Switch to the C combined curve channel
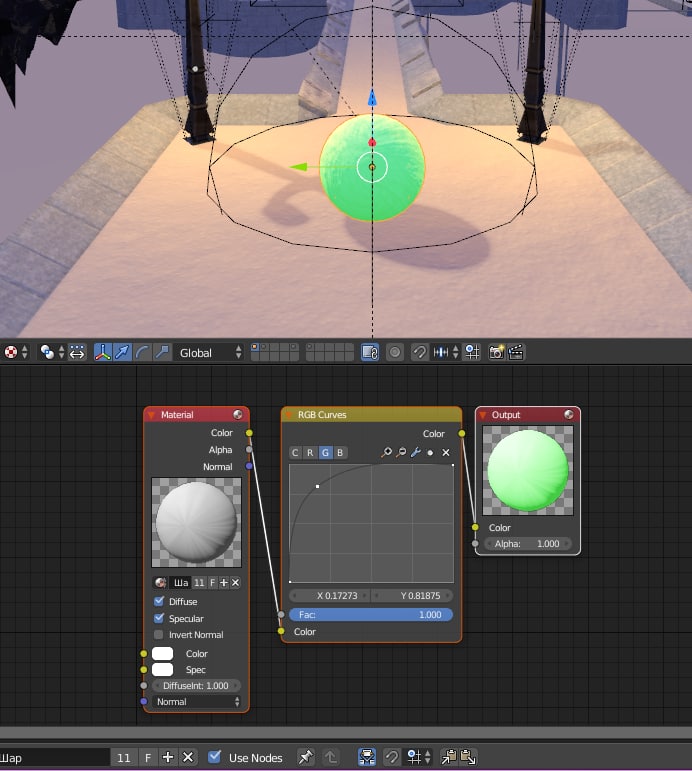The width and height of the screenshot is (692, 771). (x=295, y=452)
